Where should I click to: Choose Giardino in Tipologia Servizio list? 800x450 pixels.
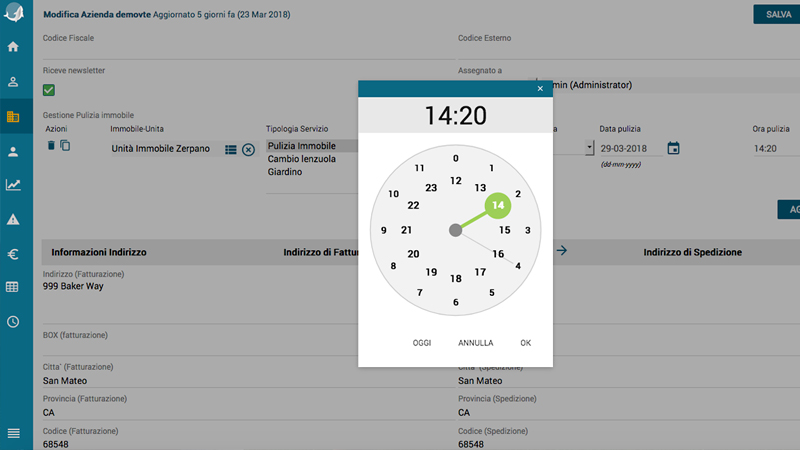pyautogui.click(x=285, y=172)
